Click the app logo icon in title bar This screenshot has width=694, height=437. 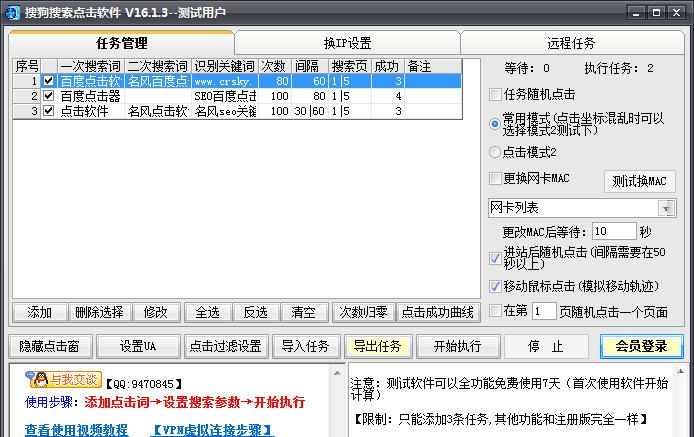[x=12, y=12]
